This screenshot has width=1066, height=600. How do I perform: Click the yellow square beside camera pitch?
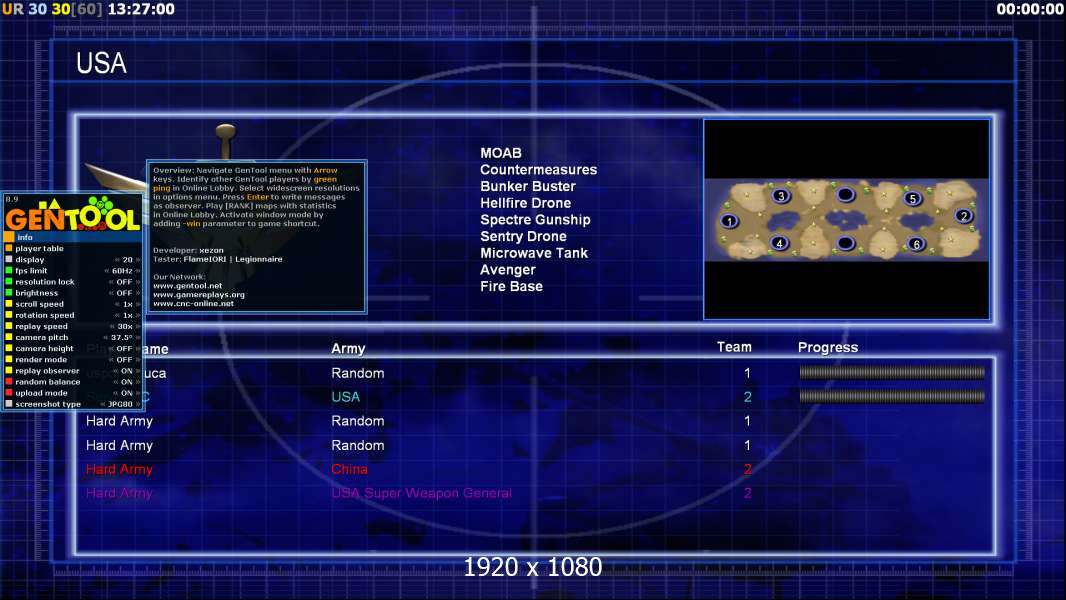[9, 337]
